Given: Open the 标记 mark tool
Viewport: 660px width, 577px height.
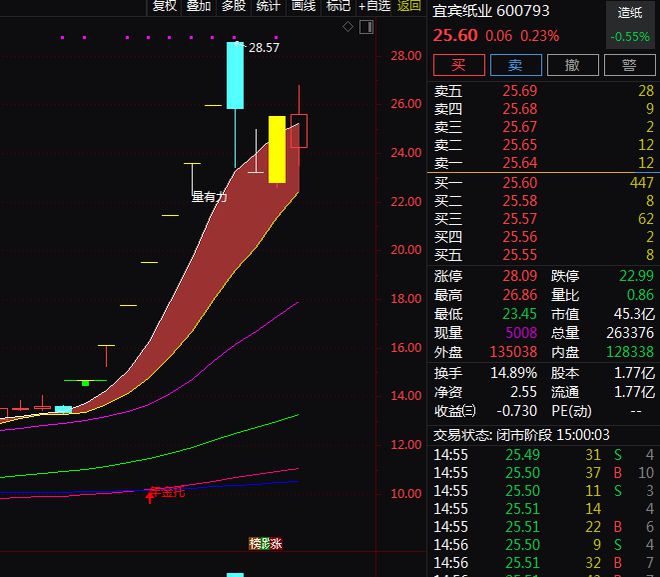Looking at the screenshot, I should pos(338,6).
